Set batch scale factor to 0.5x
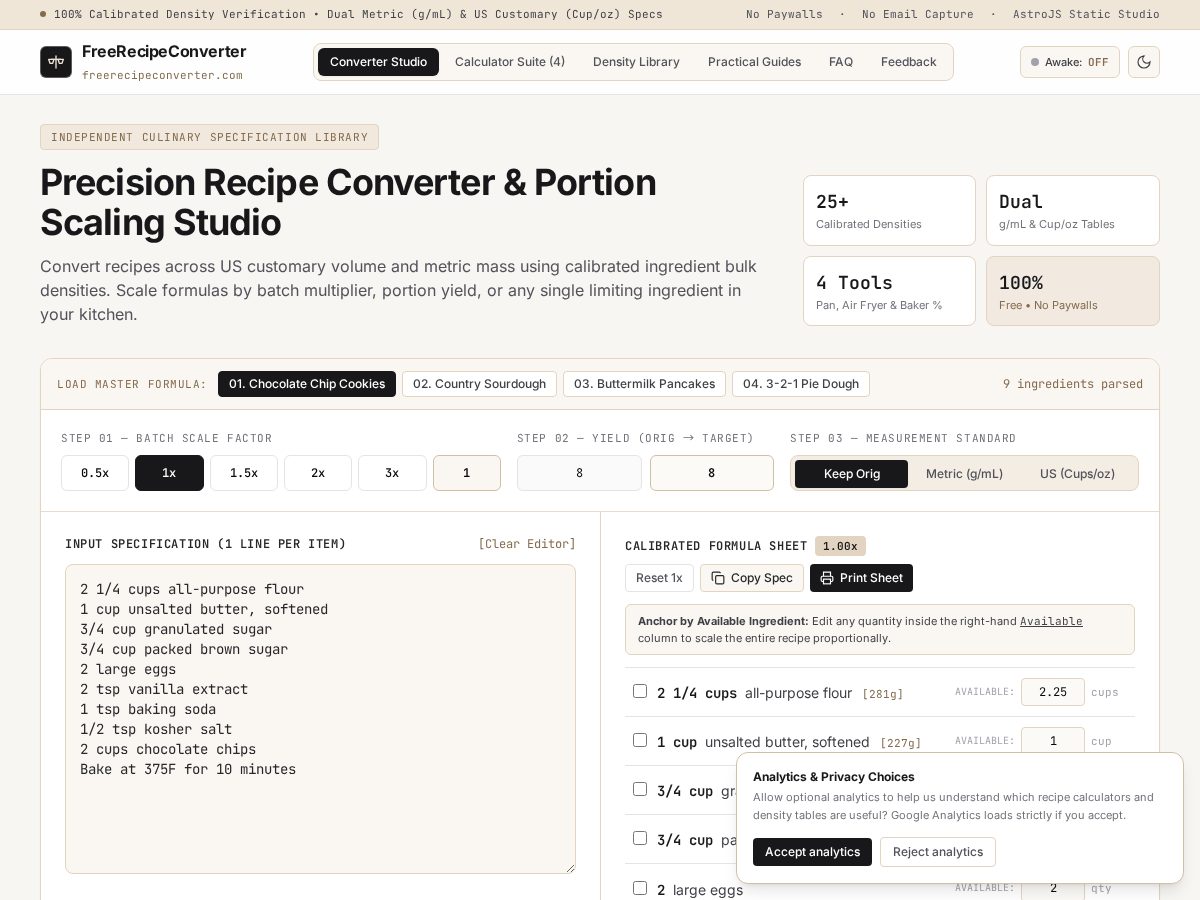This screenshot has width=1200, height=900. click(x=95, y=473)
